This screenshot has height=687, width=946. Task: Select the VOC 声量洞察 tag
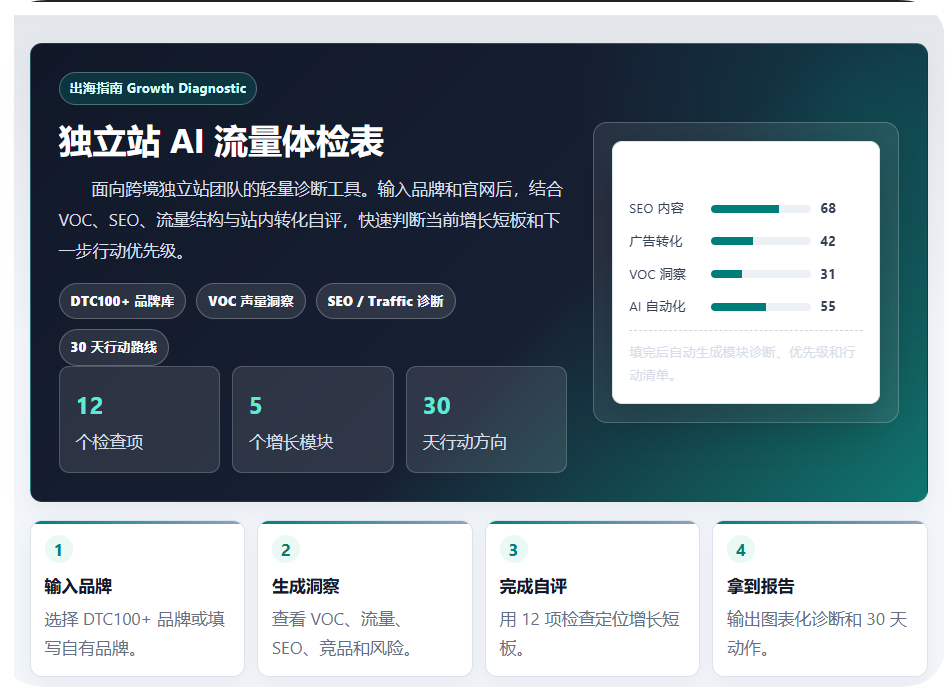coord(250,301)
